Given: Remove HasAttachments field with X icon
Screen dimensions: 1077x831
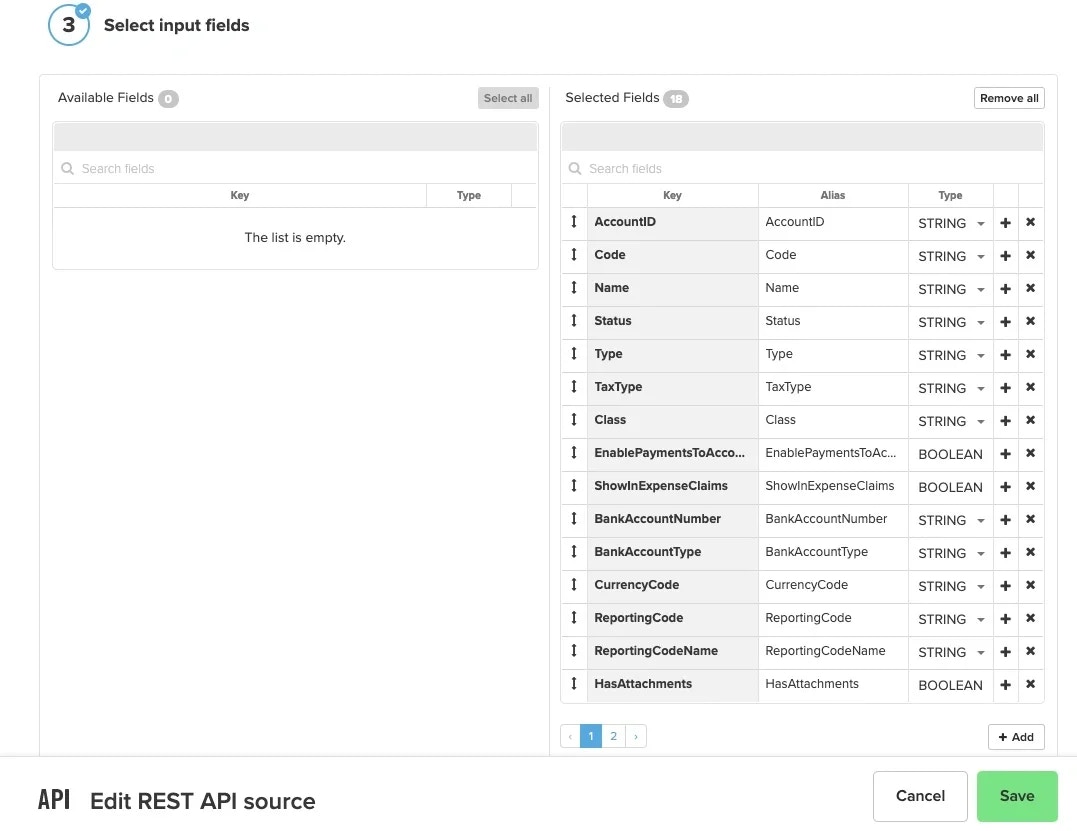Looking at the screenshot, I should click(1030, 683).
